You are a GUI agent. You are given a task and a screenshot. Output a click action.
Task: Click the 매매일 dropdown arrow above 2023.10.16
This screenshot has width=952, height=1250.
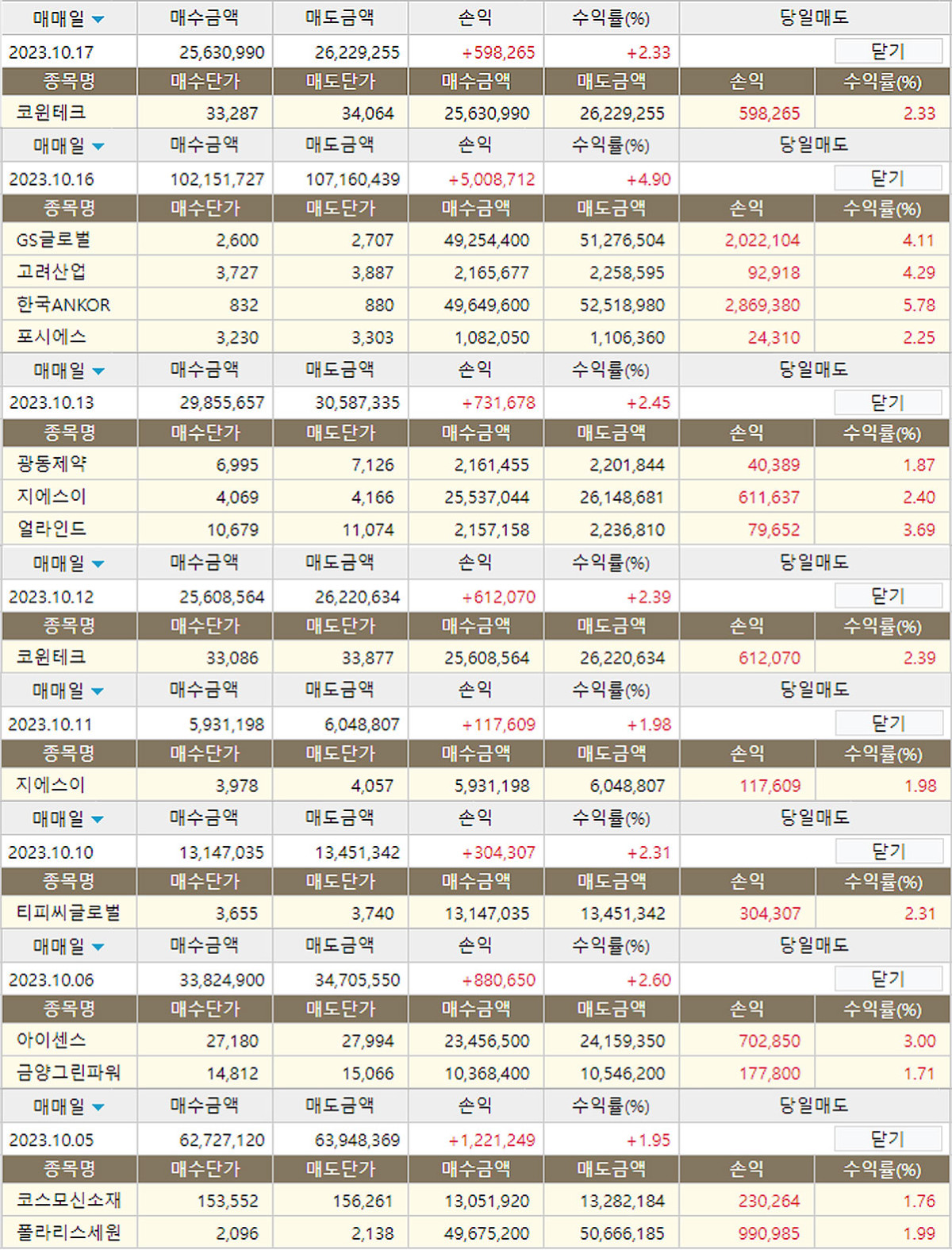98,146
